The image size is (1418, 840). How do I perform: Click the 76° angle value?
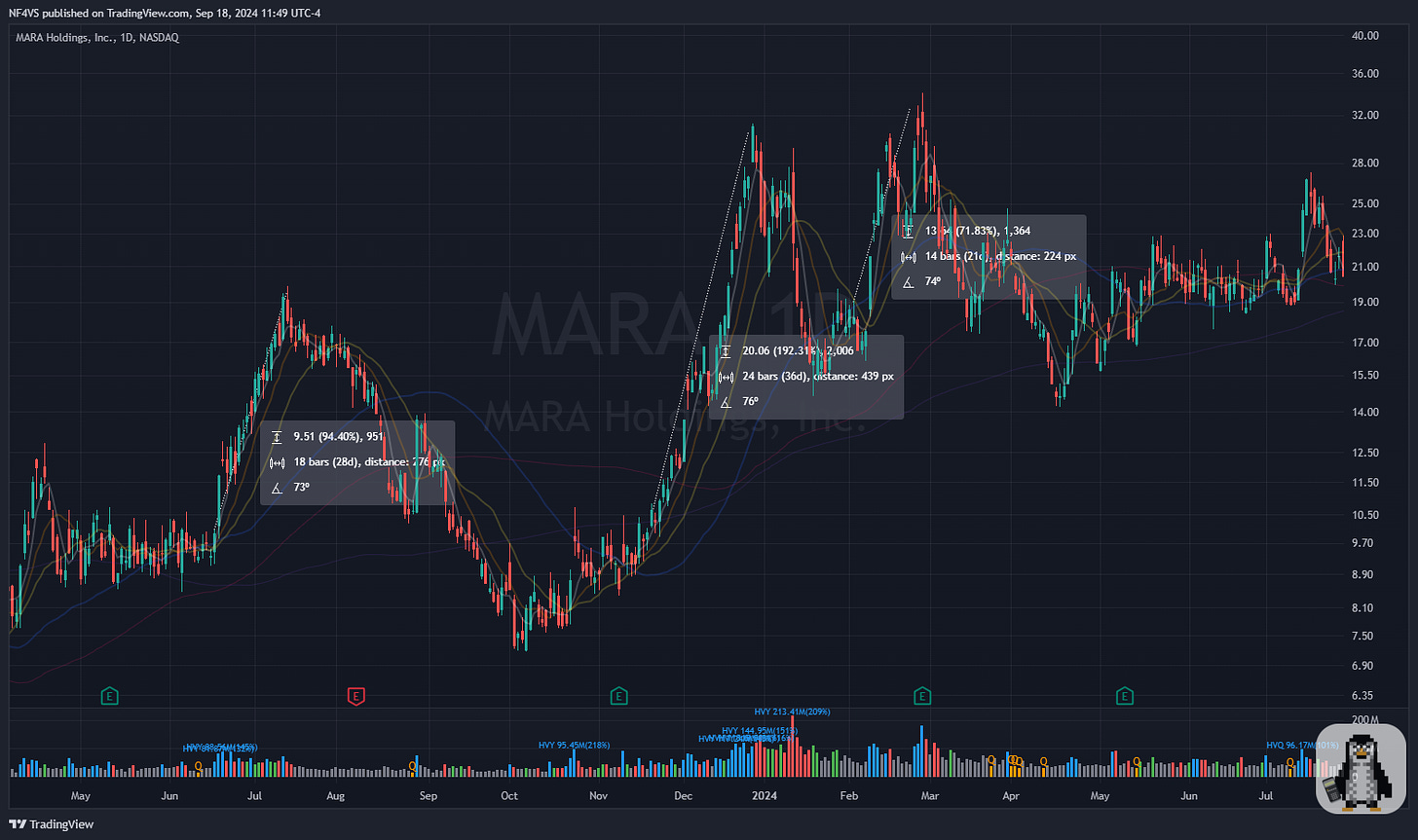750,401
